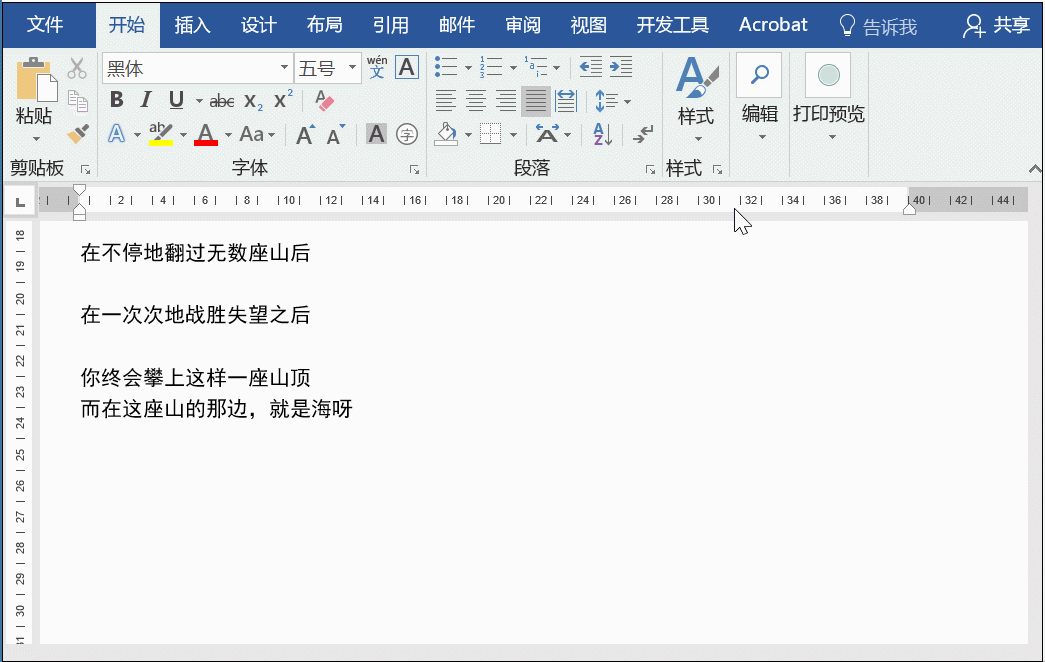Screen dimensions: 1045x662
Task: Toggle Bold formatting
Action: tap(117, 100)
